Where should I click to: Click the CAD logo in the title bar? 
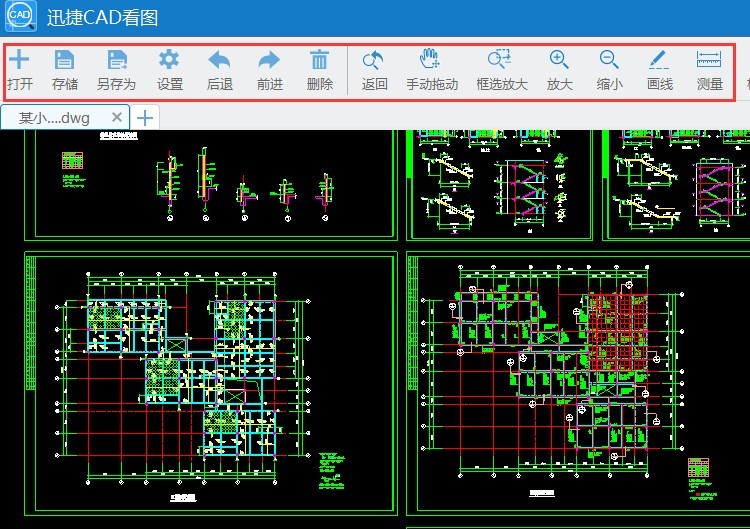[20, 17]
